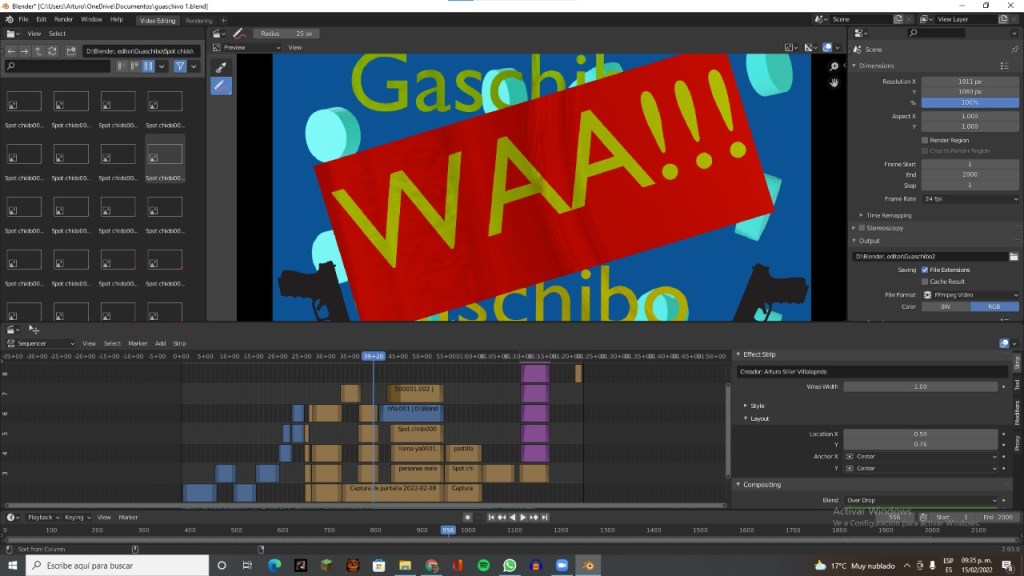The height and width of the screenshot is (576, 1024).
Task: Select the Sample eyedropper tool in preview
Action: [221, 67]
